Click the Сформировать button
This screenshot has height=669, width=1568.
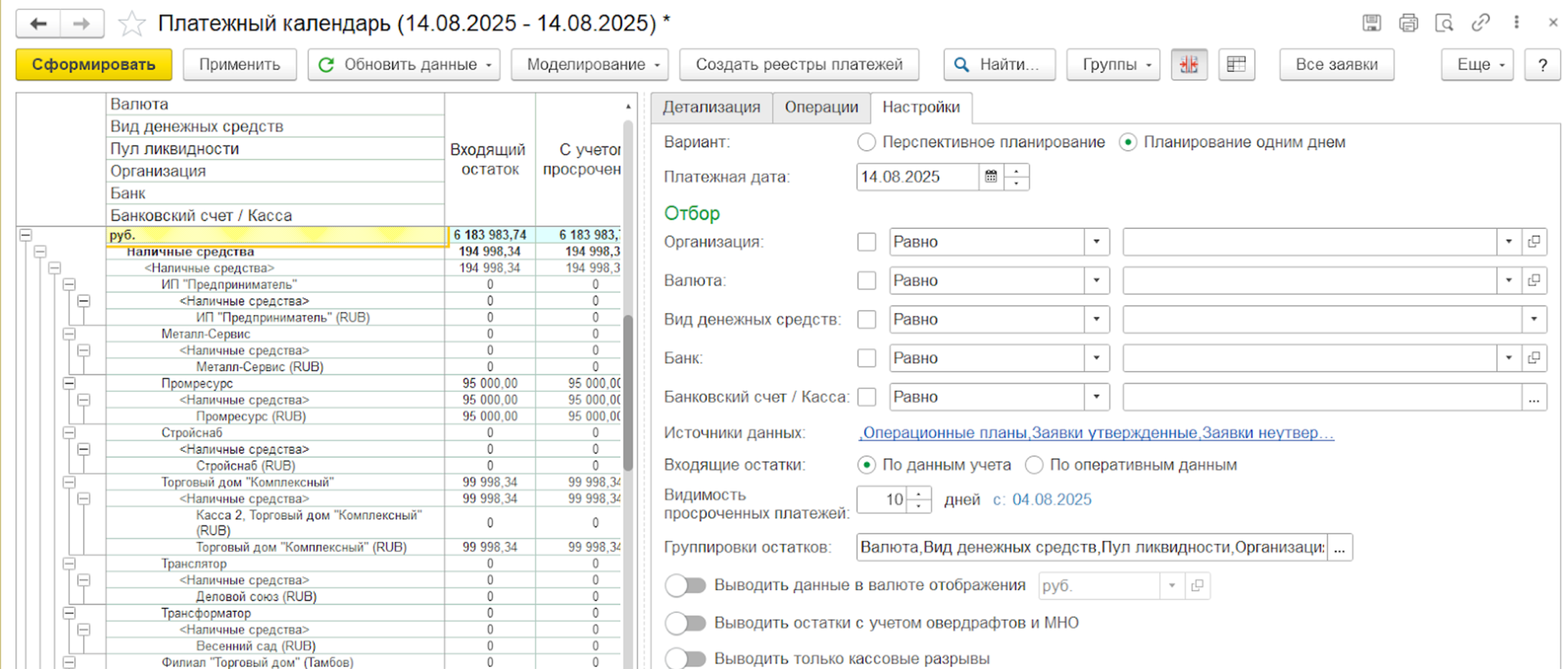coord(93,64)
